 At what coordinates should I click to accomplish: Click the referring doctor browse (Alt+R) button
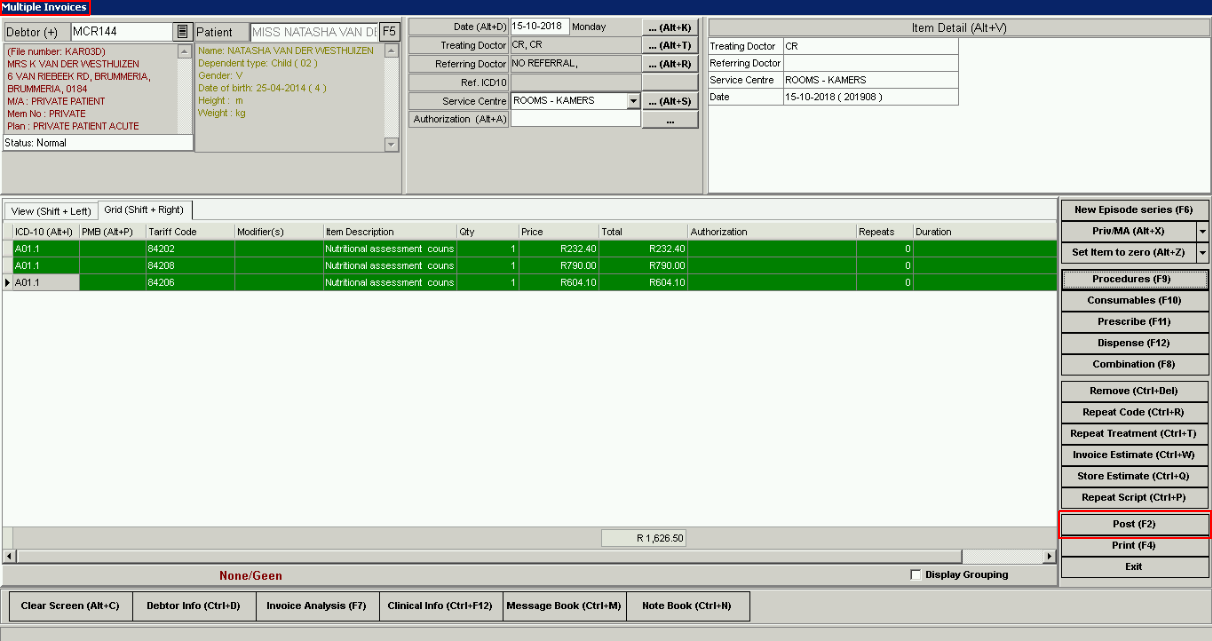(x=669, y=64)
